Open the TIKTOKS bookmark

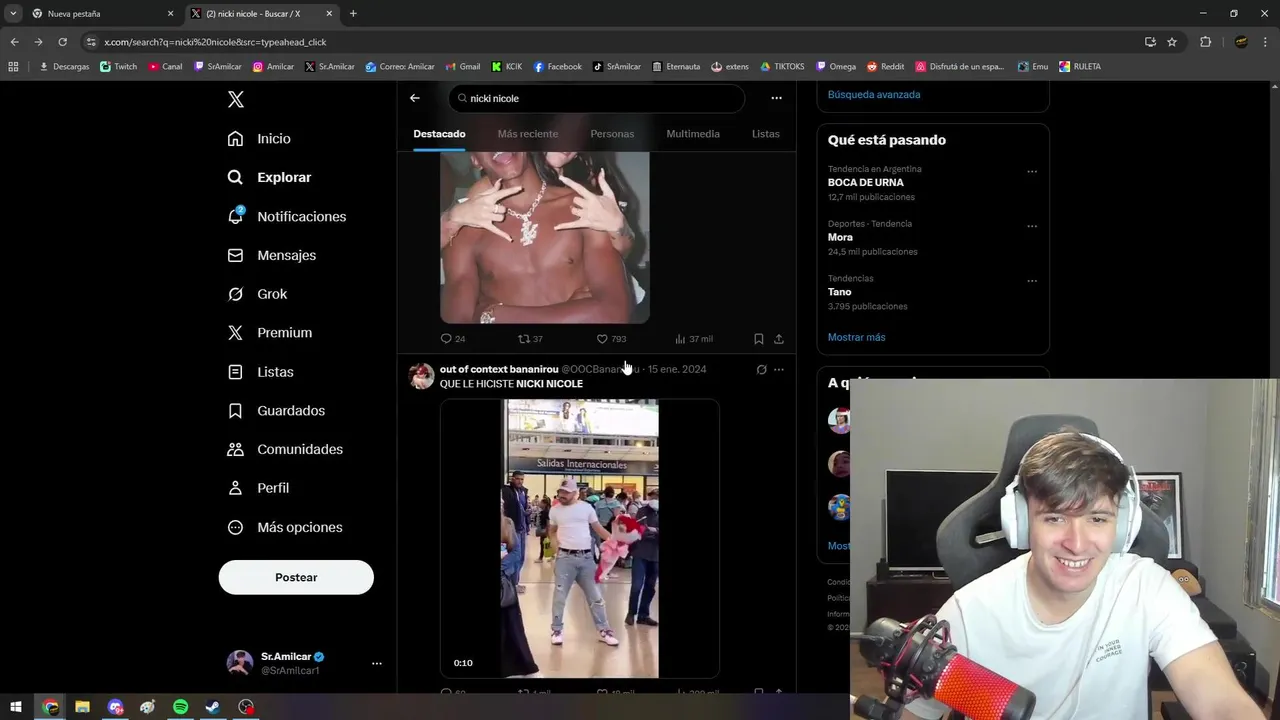[x=782, y=67]
